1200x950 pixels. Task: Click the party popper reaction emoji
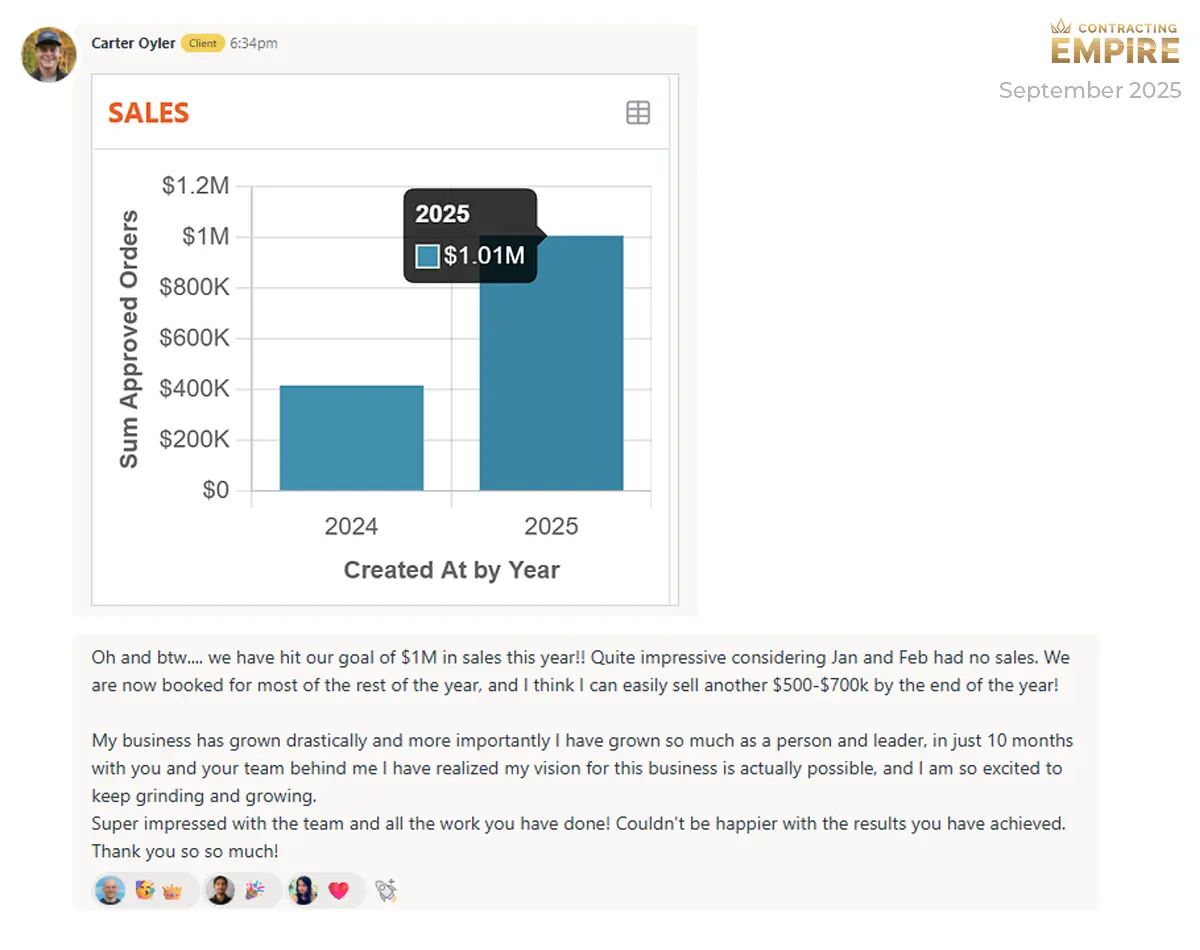coord(255,890)
